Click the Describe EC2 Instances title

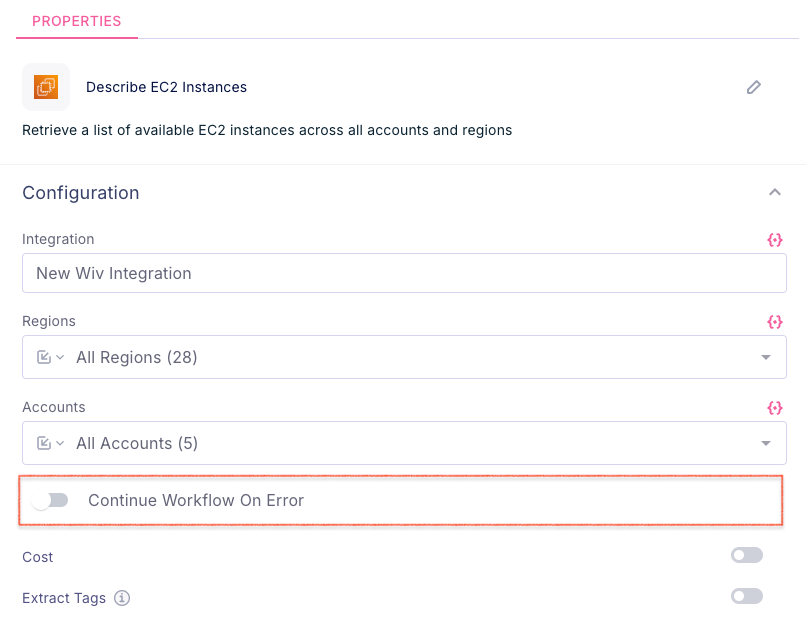coord(166,87)
